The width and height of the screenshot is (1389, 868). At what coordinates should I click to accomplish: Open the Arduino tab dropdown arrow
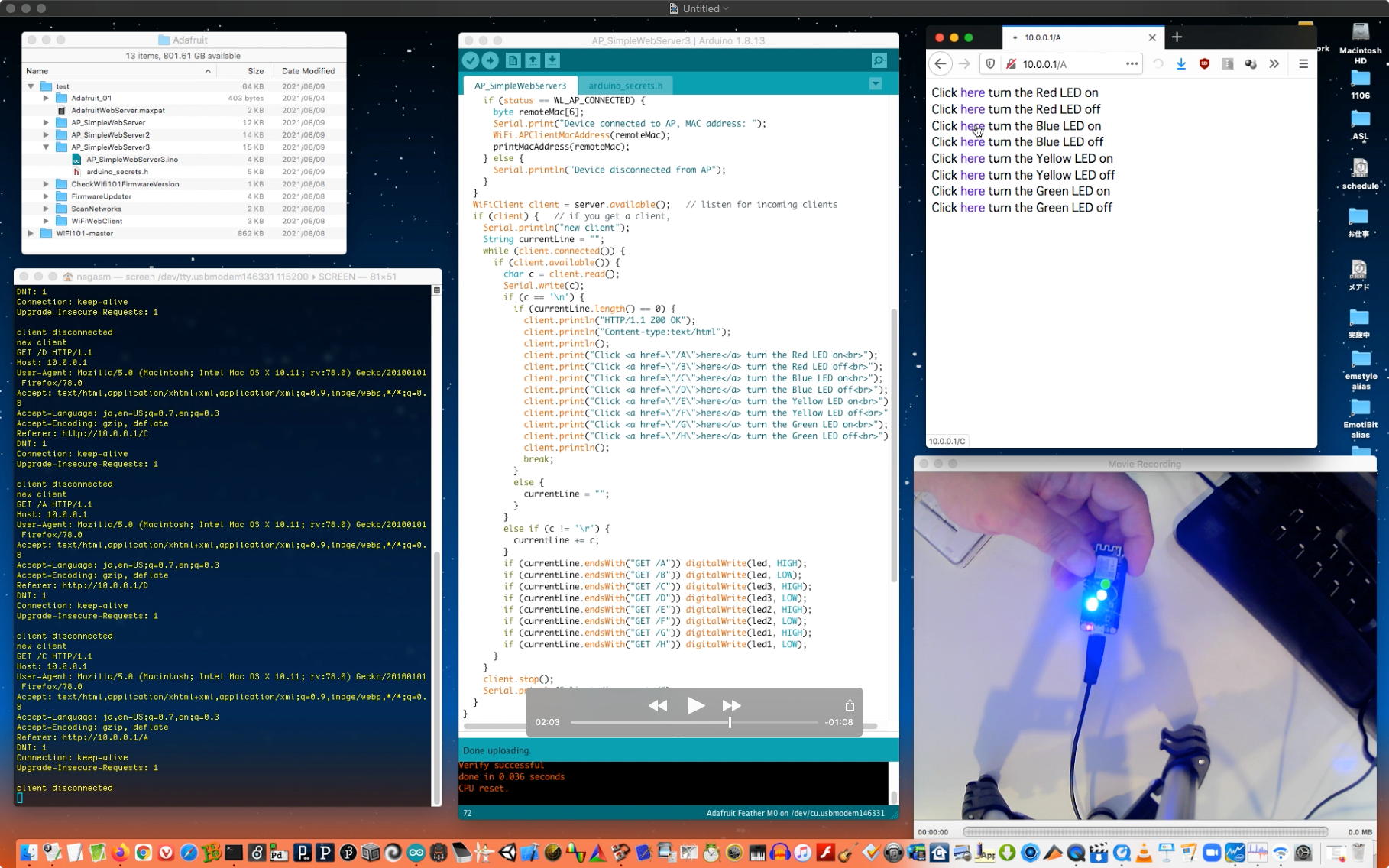[x=876, y=84]
